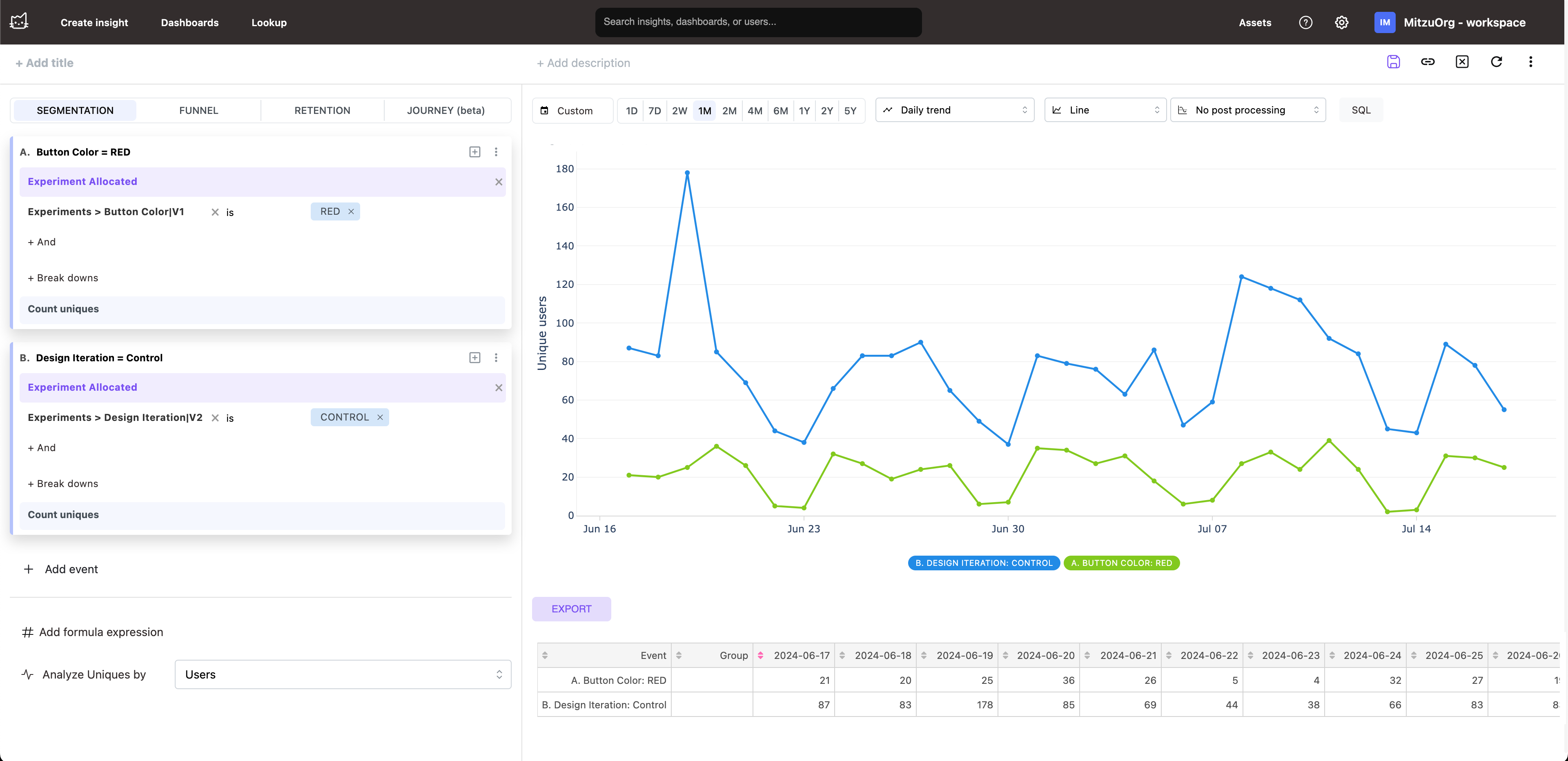
Task: Click the clear insight X-box icon
Action: tap(1461, 62)
